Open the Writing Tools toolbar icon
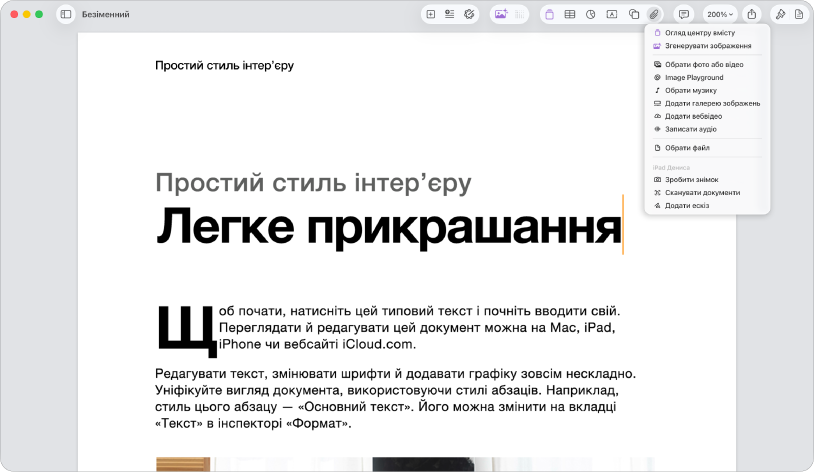The width and height of the screenshot is (814, 473). click(x=469, y=15)
